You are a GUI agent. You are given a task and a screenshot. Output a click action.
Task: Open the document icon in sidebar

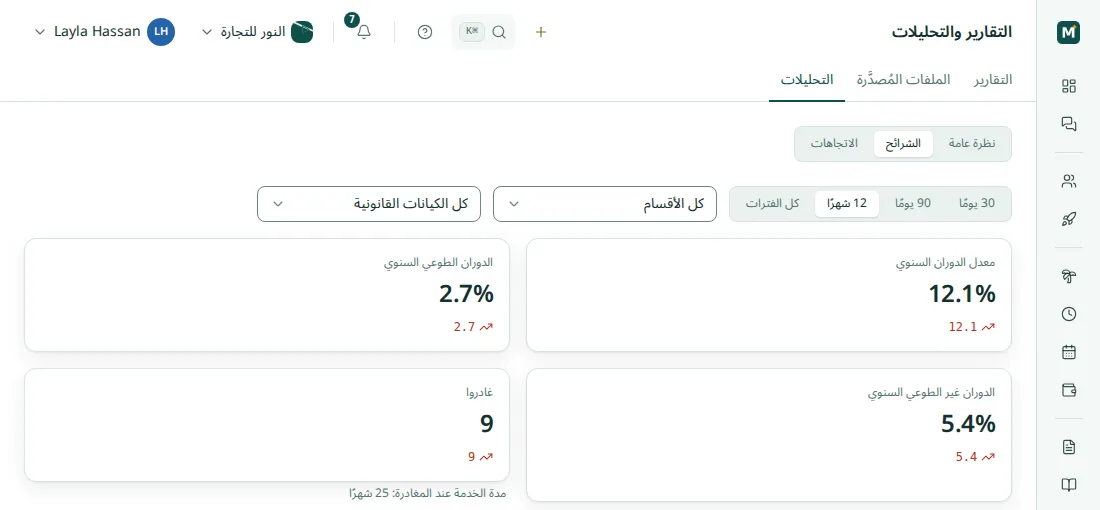coord(1068,447)
